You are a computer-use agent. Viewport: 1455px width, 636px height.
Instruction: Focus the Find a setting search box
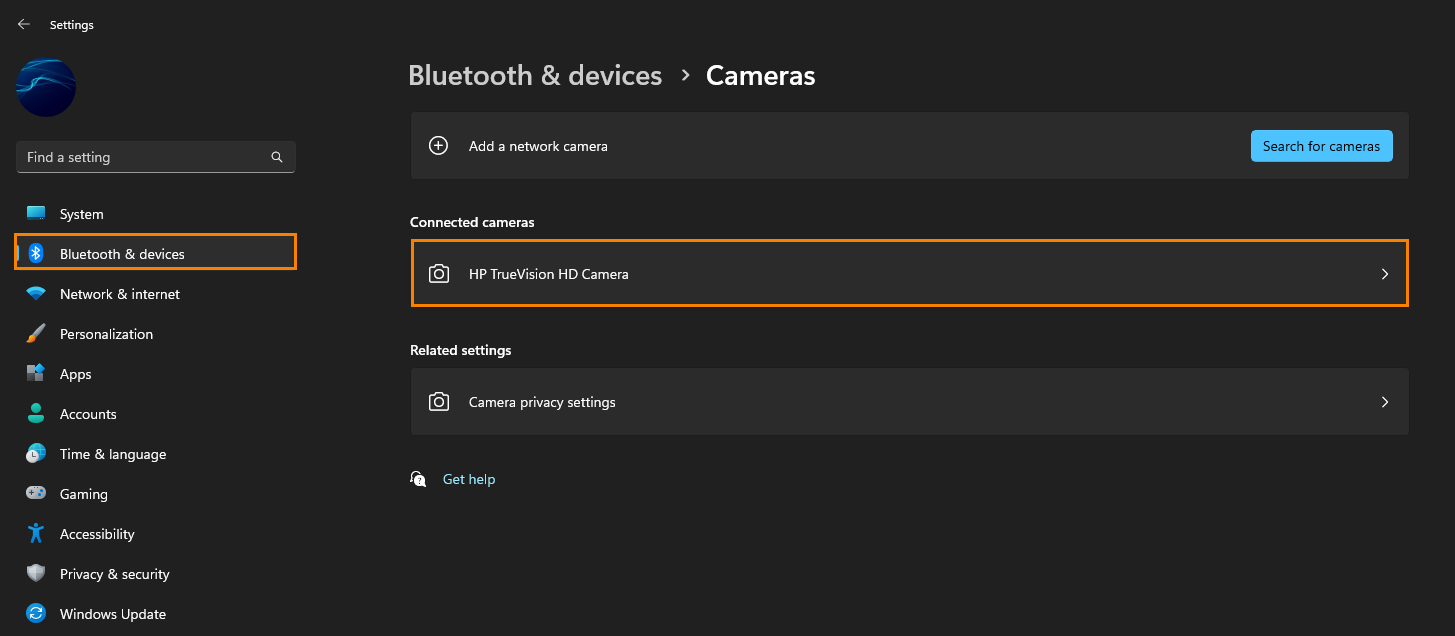(x=156, y=157)
